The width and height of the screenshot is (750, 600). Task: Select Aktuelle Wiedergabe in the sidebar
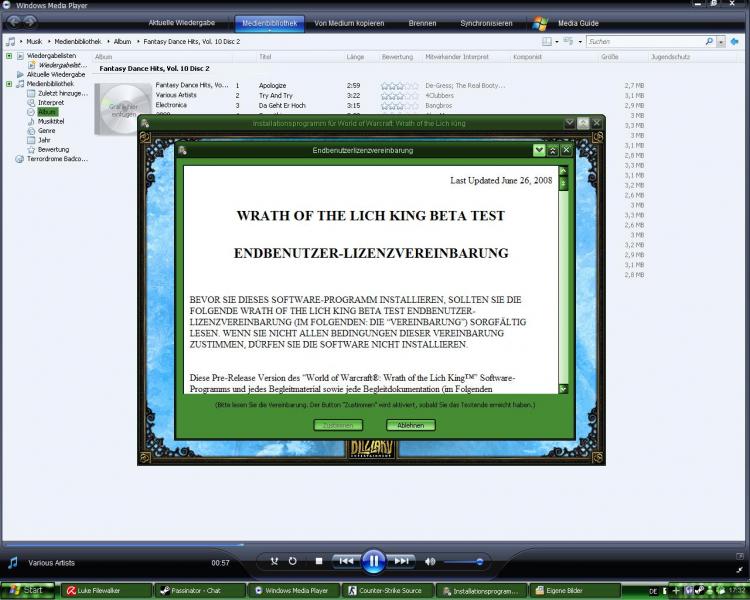55,75
